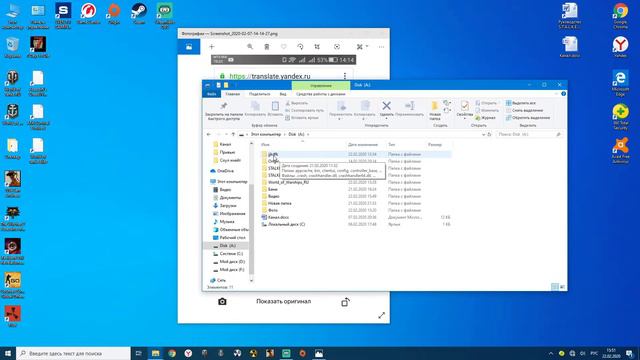
Task: Click the Paste icon in the ribbon
Action: [275, 106]
